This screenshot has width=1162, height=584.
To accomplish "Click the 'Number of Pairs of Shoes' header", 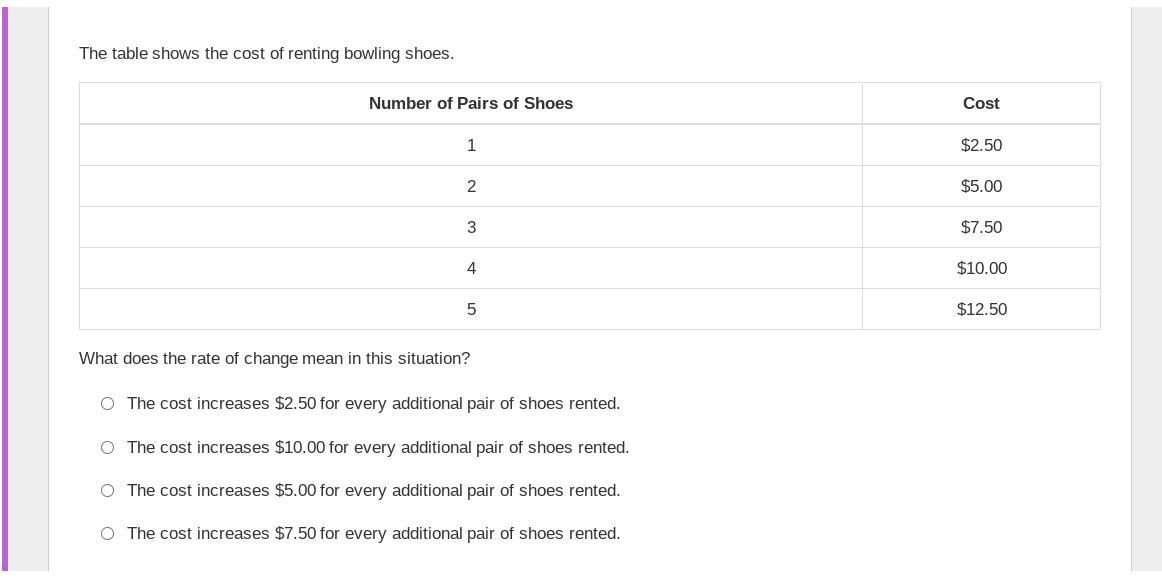I will click(470, 104).
